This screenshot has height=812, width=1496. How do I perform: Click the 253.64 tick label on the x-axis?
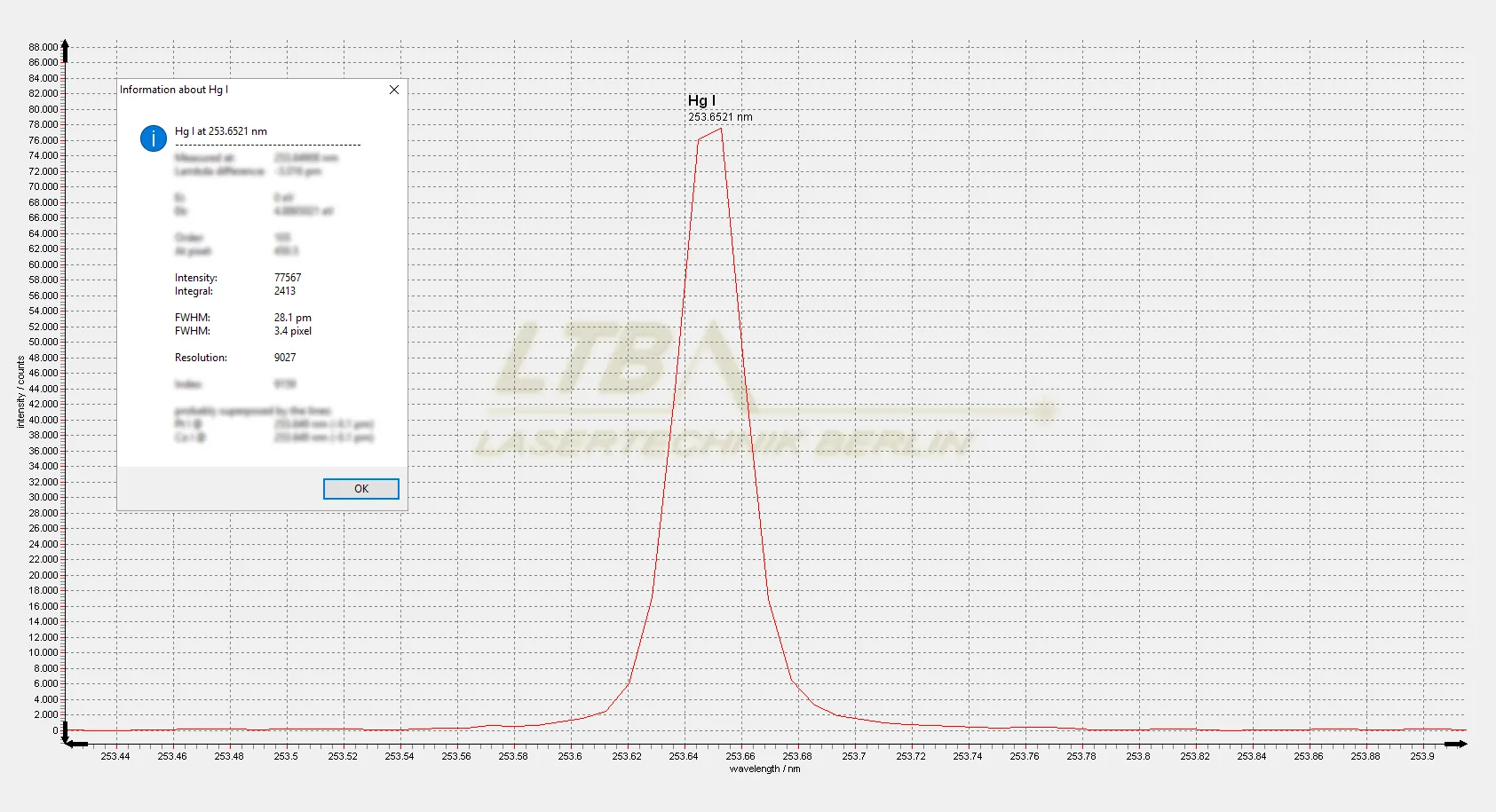pyautogui.click(x=684, y=756)
